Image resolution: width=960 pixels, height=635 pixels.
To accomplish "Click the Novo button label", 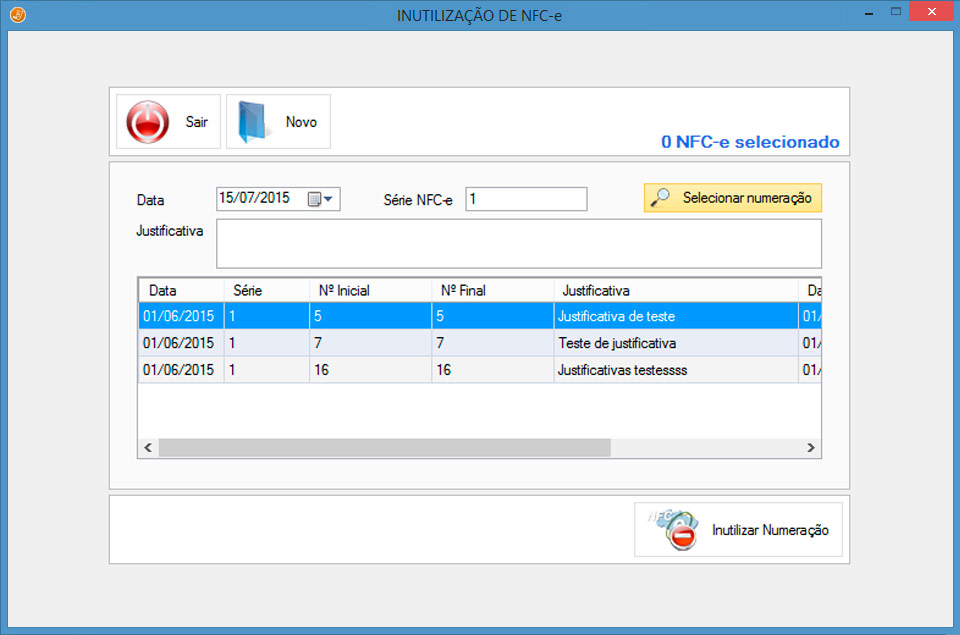I will pos(301,122).
